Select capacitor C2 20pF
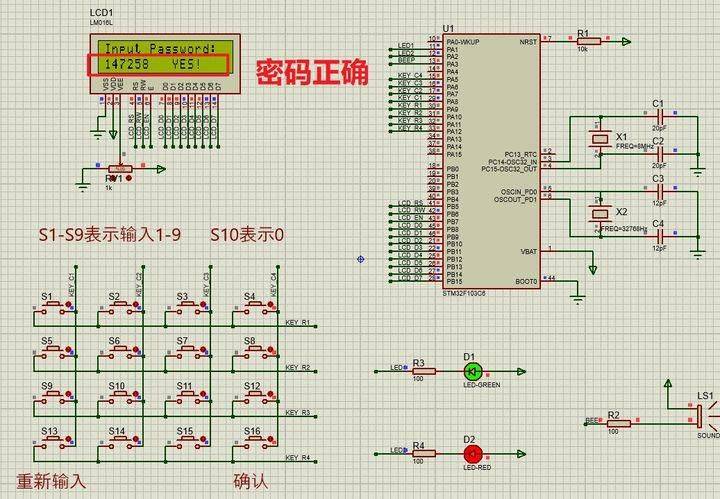 (660, 153)
